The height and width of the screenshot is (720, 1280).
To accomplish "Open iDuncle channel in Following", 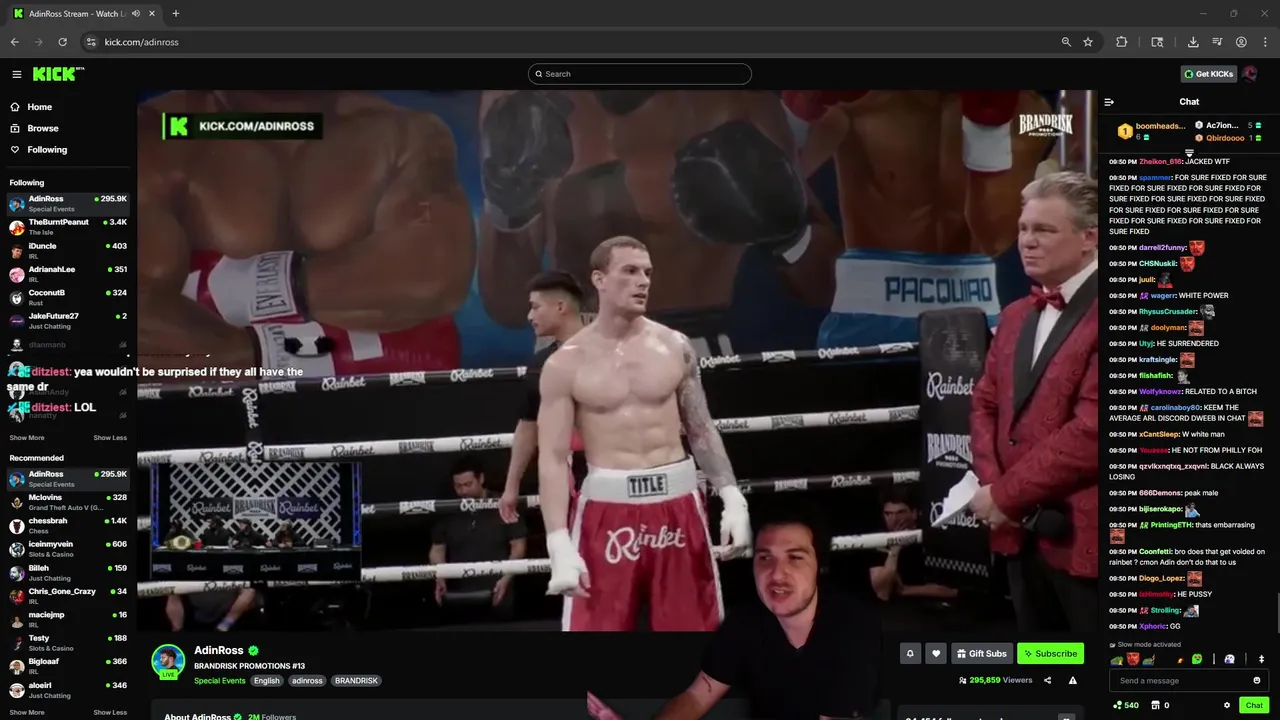I will click(x=68, y=250).
